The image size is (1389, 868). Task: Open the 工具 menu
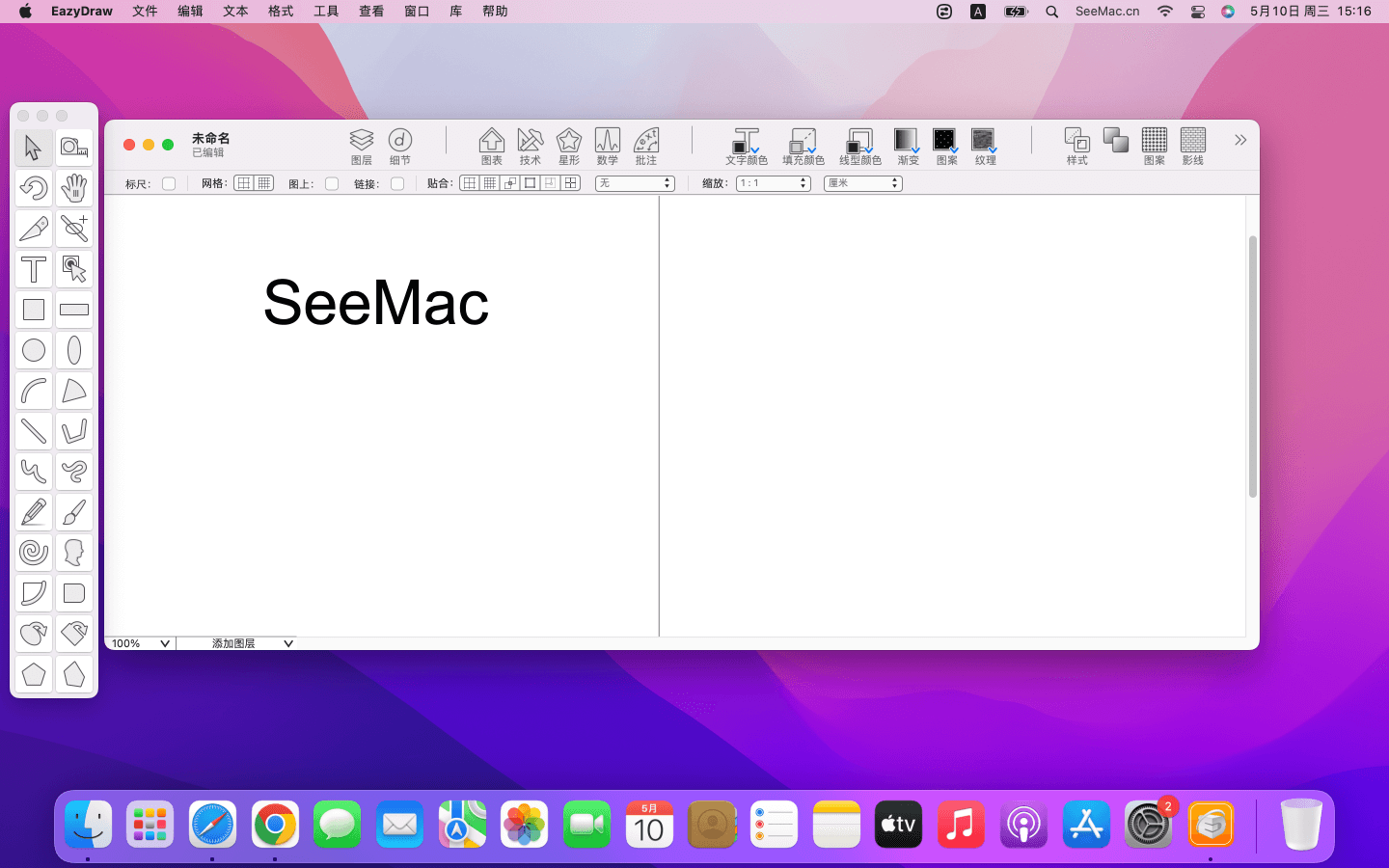[326, 12]
